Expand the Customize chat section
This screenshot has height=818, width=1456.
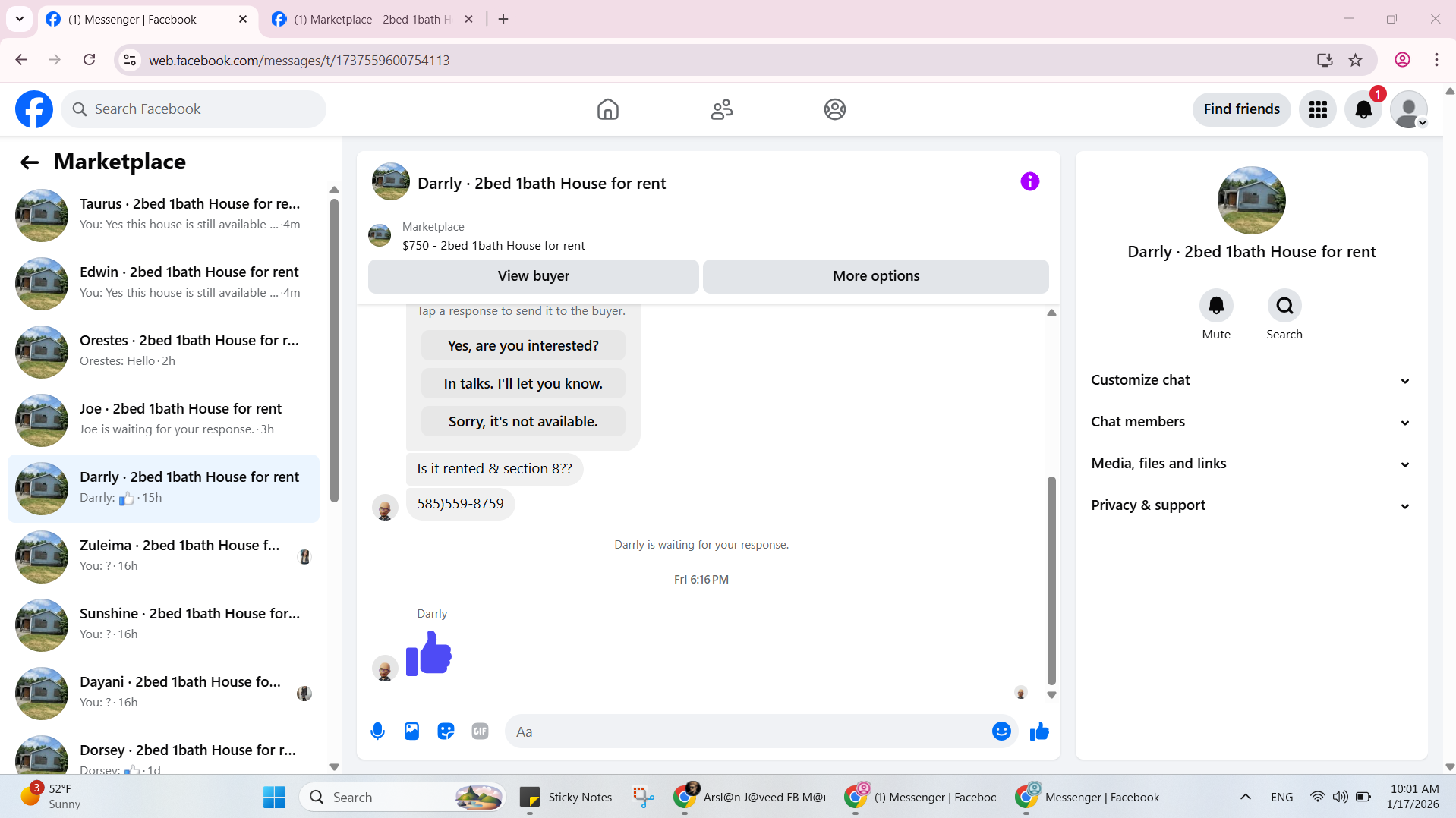pyautogui.click(x=1251, y=380)
